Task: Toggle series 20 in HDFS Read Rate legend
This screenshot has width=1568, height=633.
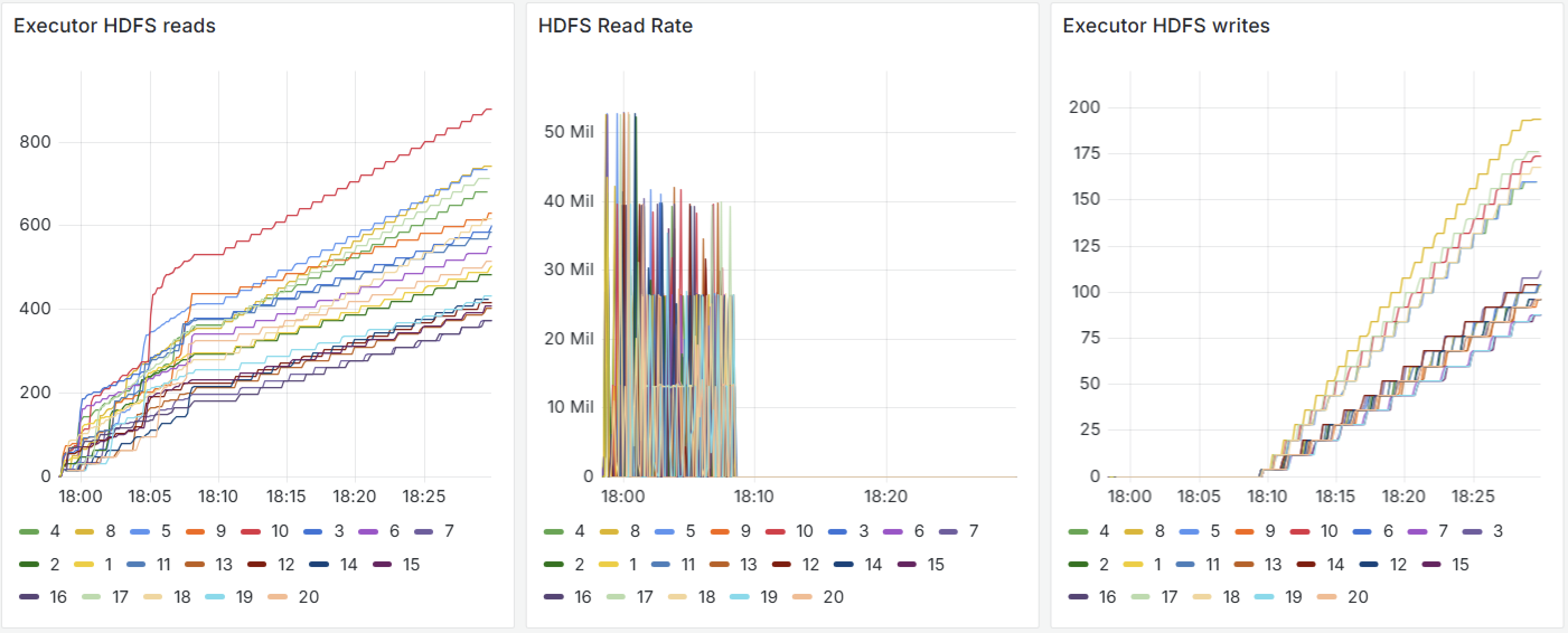Action: [x=833, y=597]
